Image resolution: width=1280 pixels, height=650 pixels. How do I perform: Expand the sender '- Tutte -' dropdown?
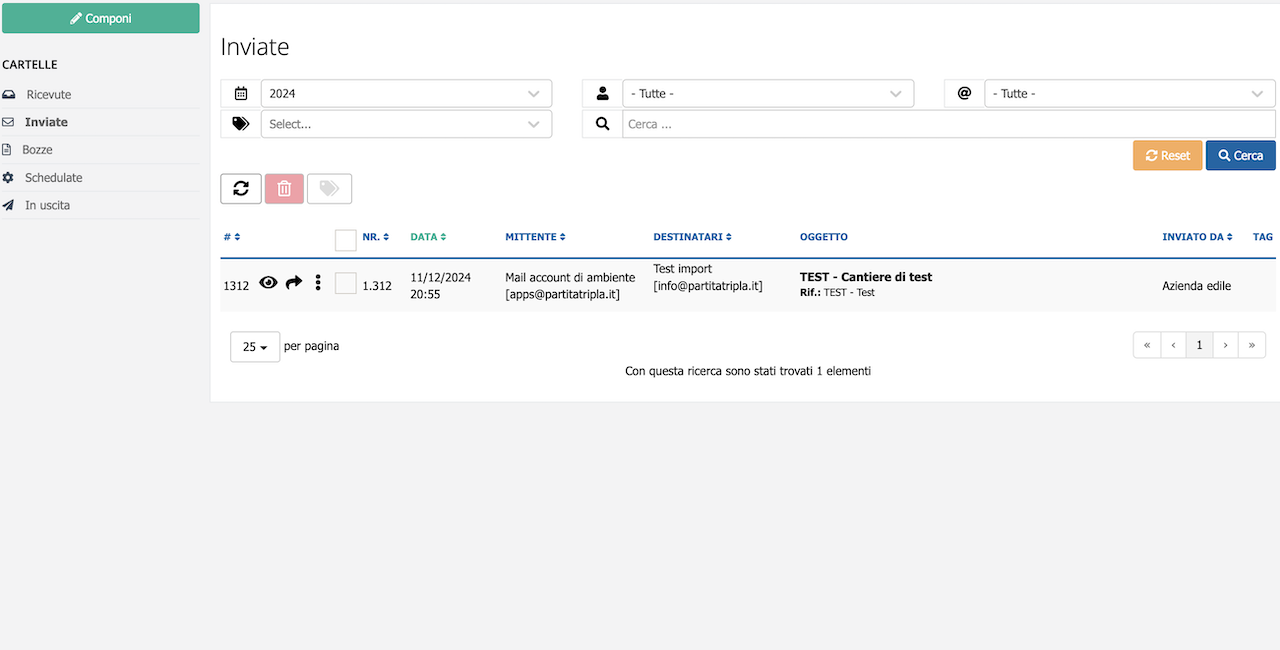(768, 94)
